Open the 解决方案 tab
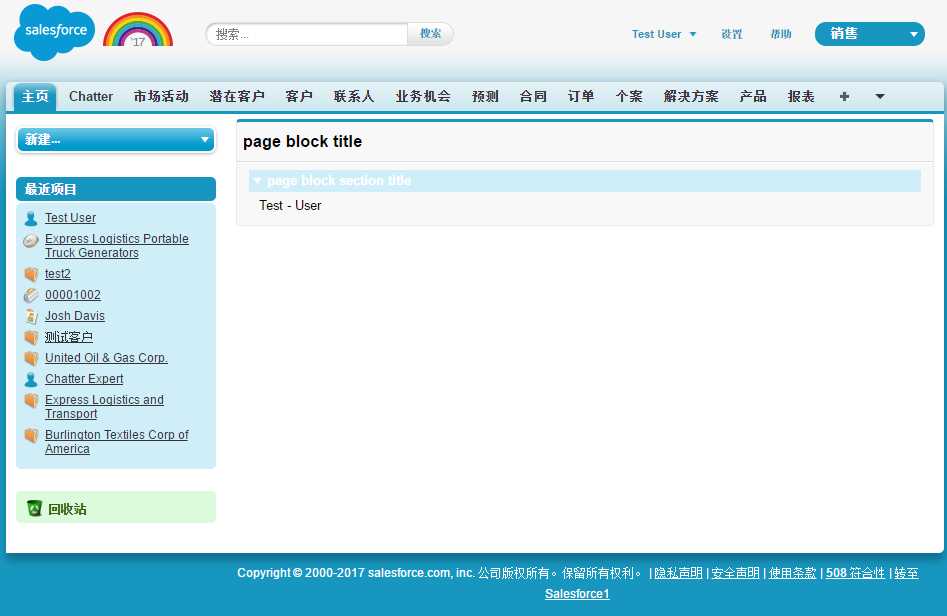947x616 pixels. pyautogui.click(x=691, y=97)
